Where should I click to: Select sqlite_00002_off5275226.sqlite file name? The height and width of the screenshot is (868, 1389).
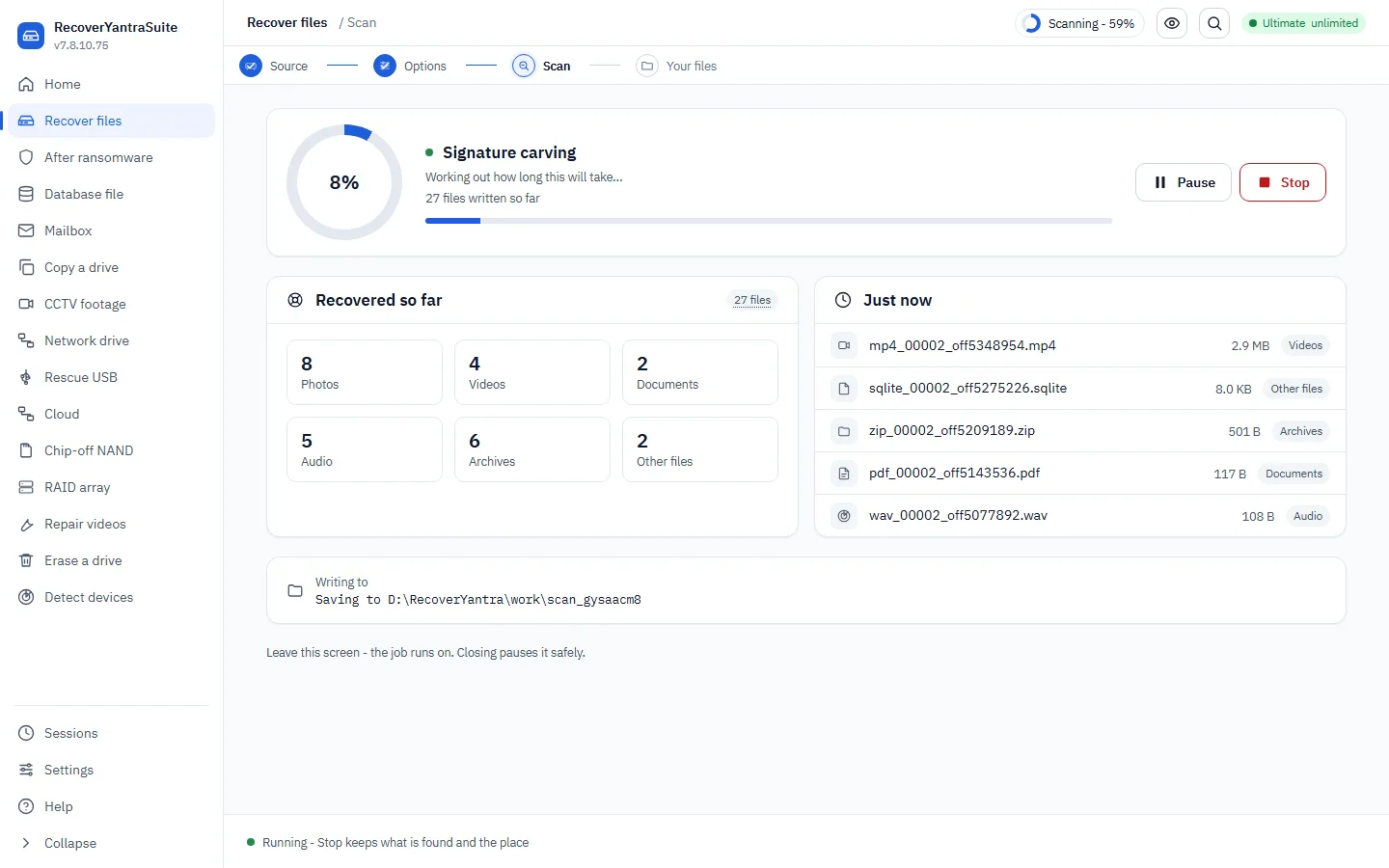point(967,388)
